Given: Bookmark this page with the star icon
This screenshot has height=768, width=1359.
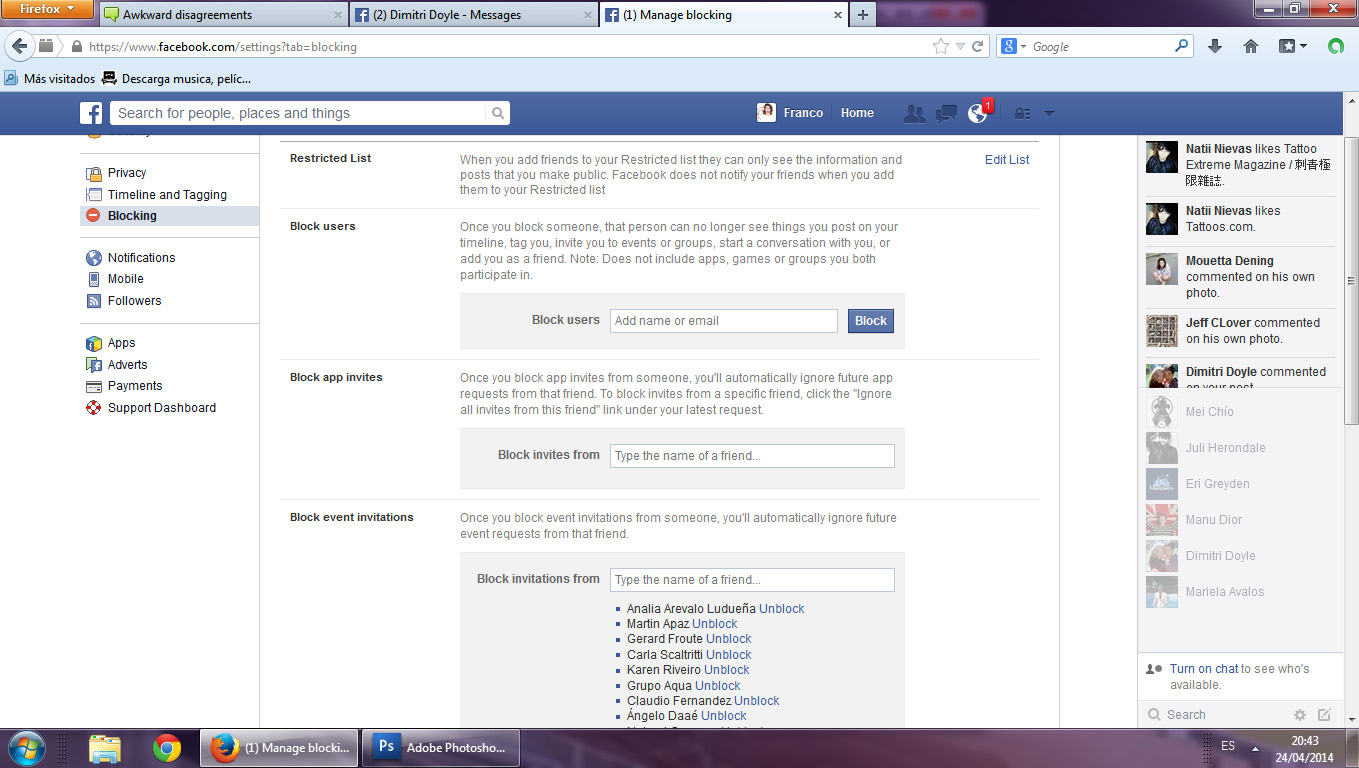Looking at the screenshot, I should pos(940,47).
